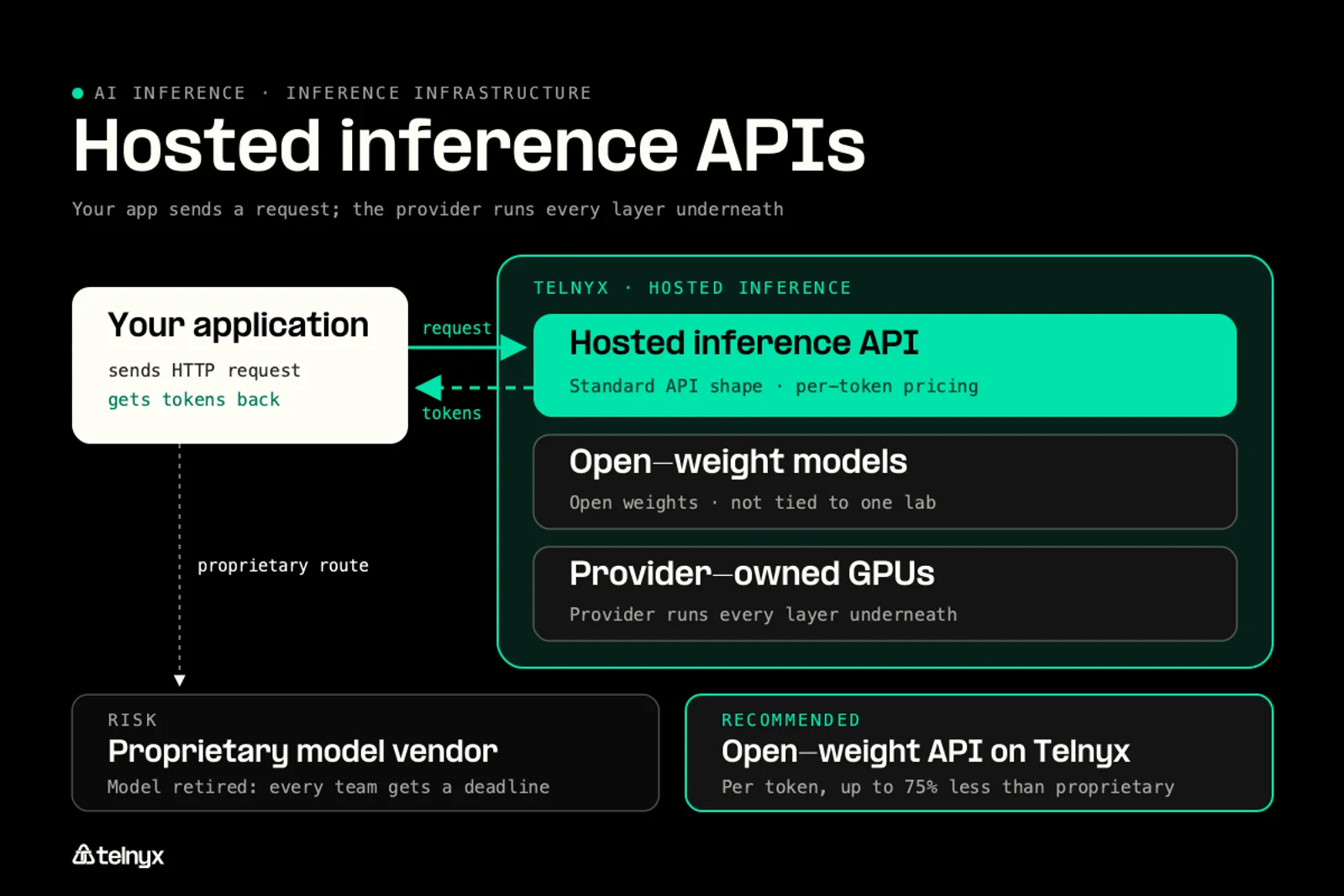This screenshot has height=896, width=1344.
Task: Click the Telnyx logo at the bottom
Action: tap(118, 856)
